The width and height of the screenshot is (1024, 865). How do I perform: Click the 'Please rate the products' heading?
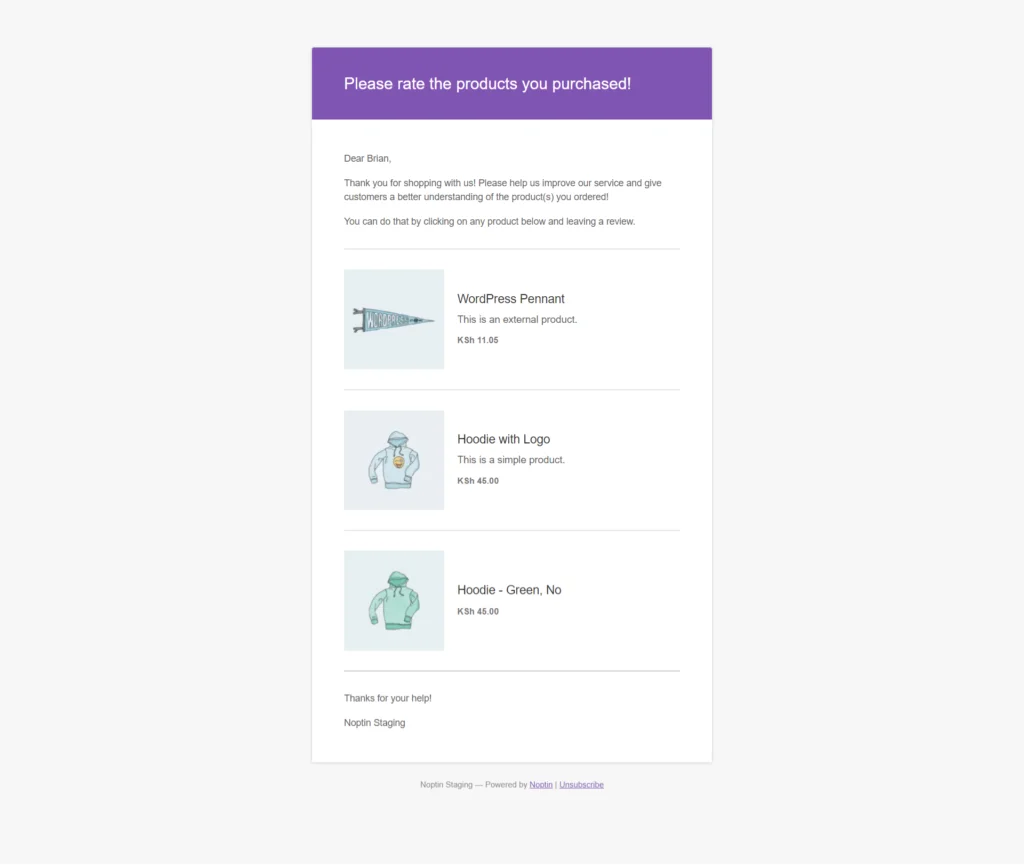tap(487, 84)
